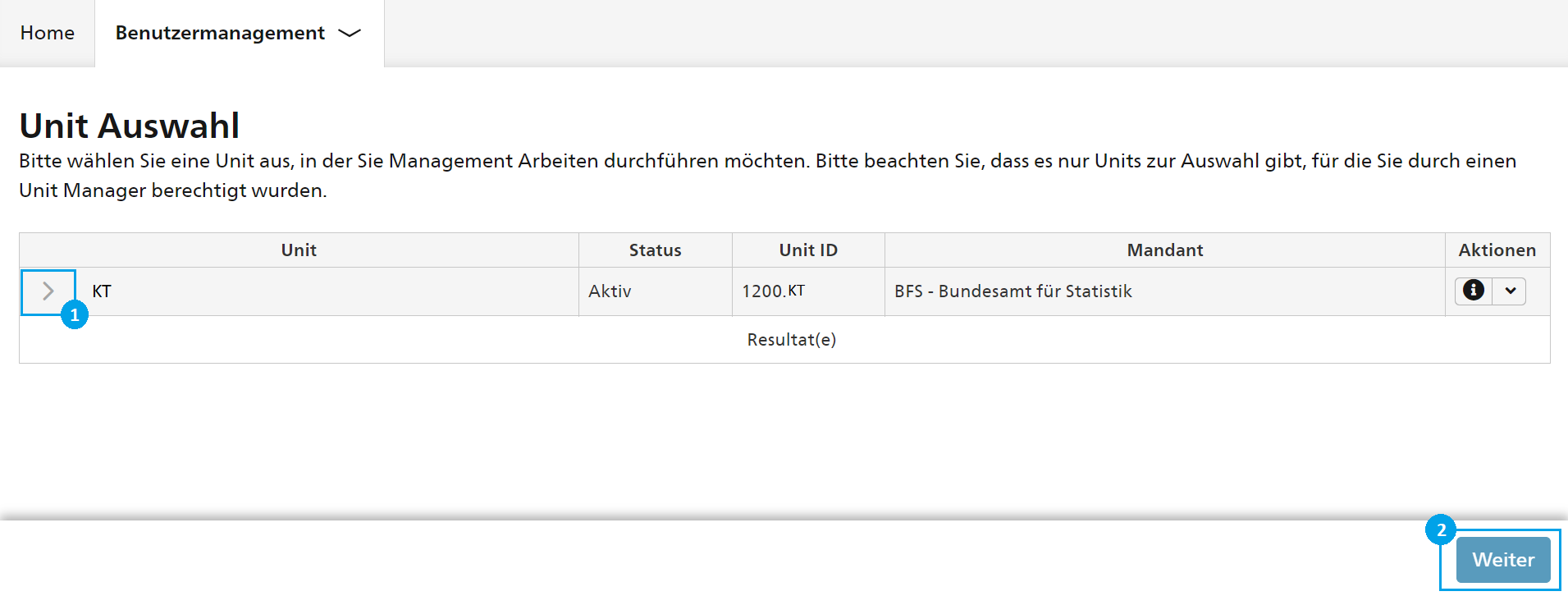Click the Unit ID column header
This screenshot has height=596, width=1568.
[808, 250]
